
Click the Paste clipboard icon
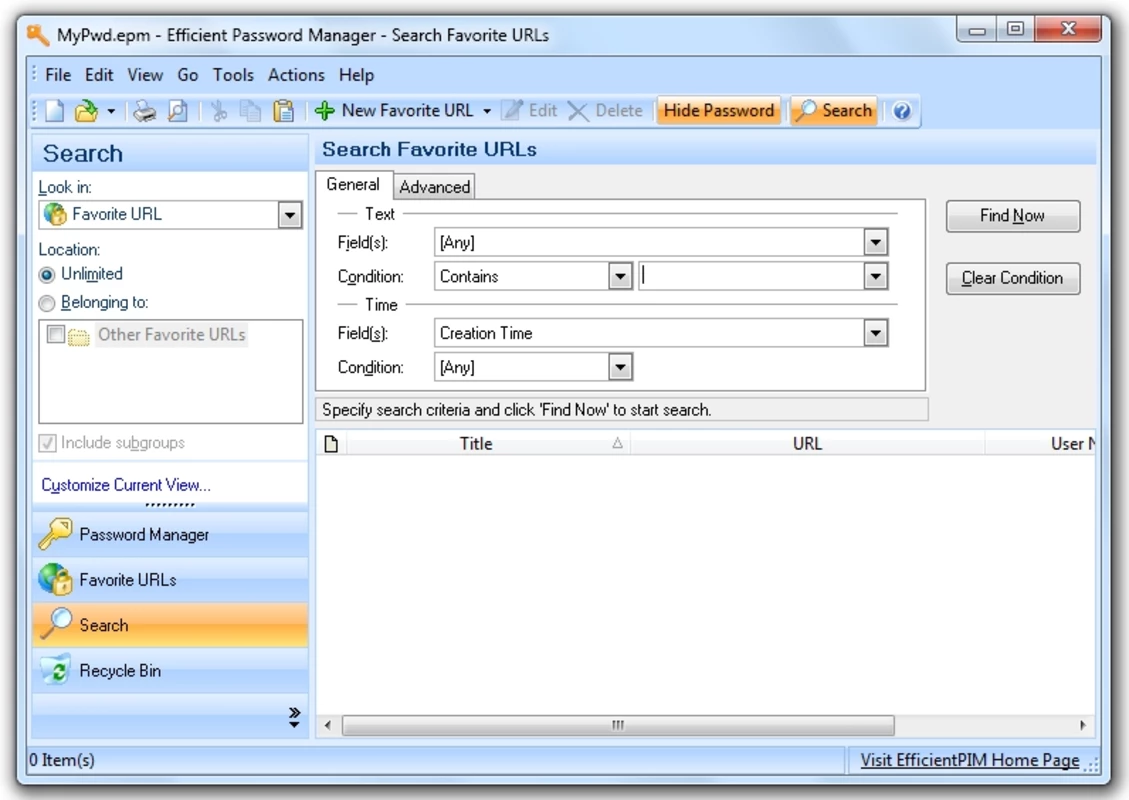(284, 111)
